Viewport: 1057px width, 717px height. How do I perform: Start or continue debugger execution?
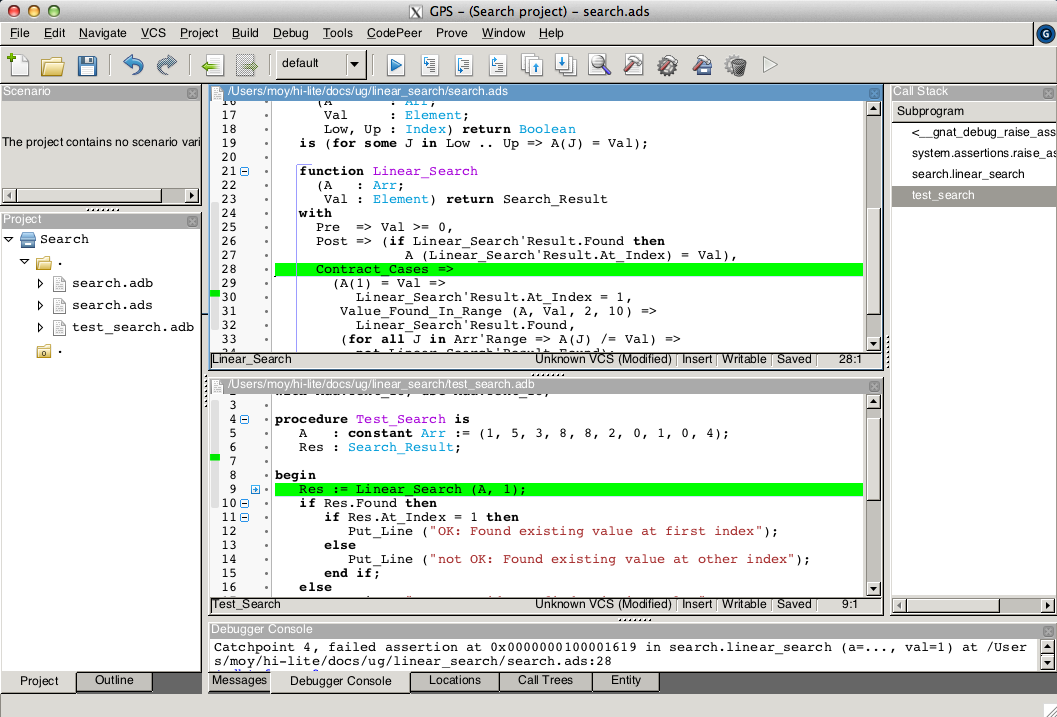click(x=396, y=65)
